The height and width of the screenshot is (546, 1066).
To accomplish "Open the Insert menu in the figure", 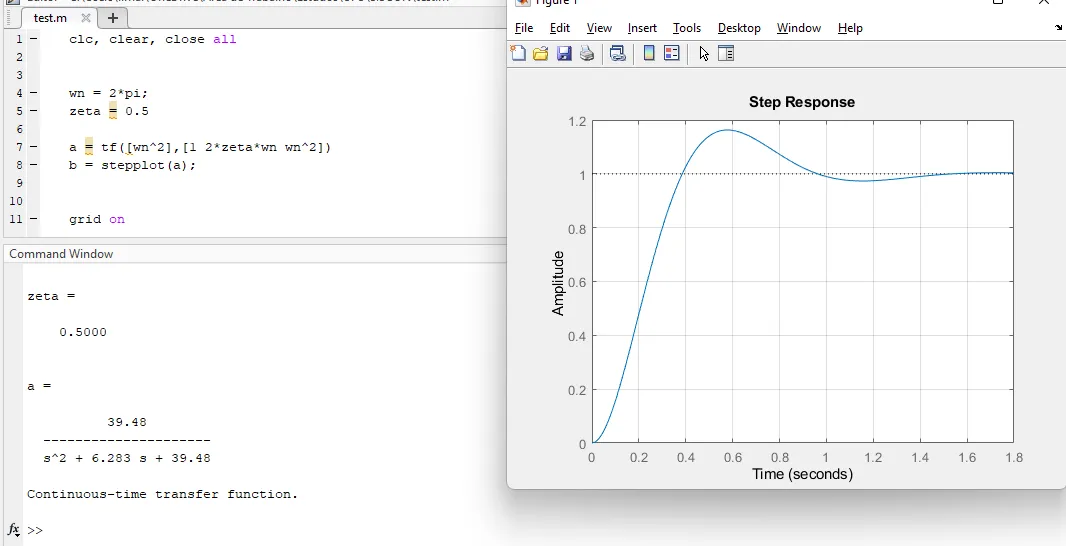I will 642,28.
